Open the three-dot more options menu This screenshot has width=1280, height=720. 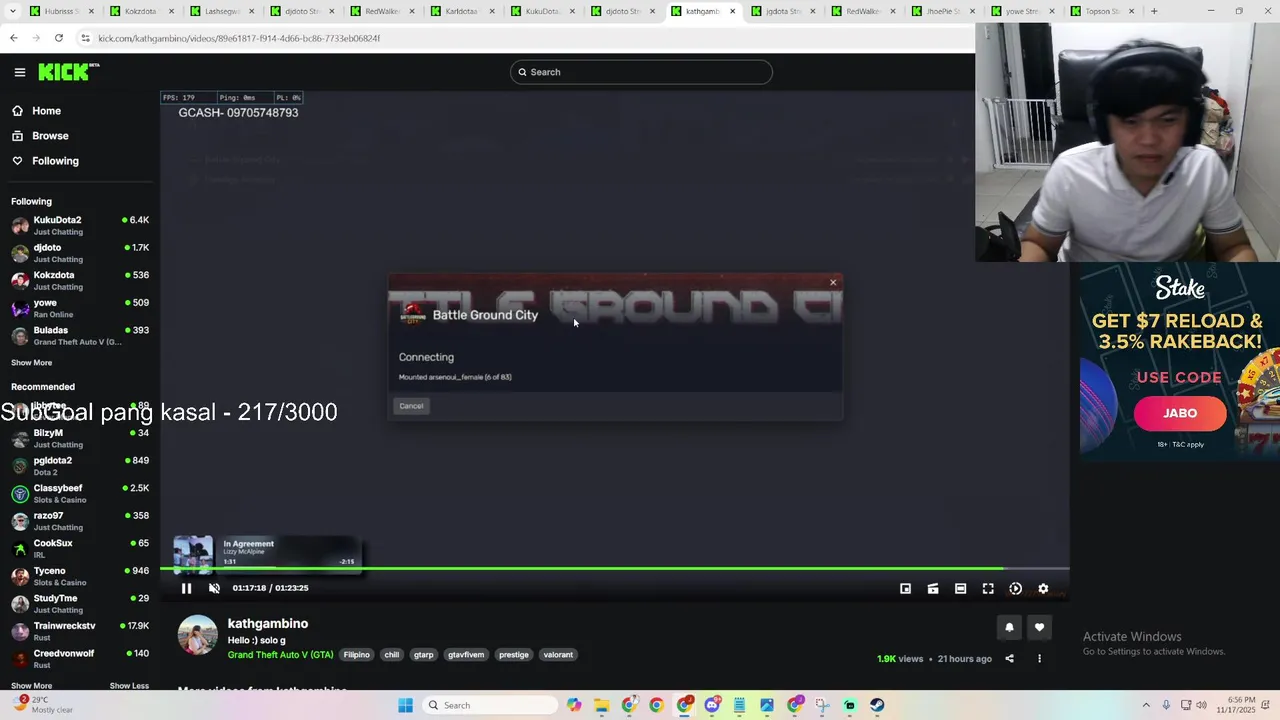coord(1039,658)
